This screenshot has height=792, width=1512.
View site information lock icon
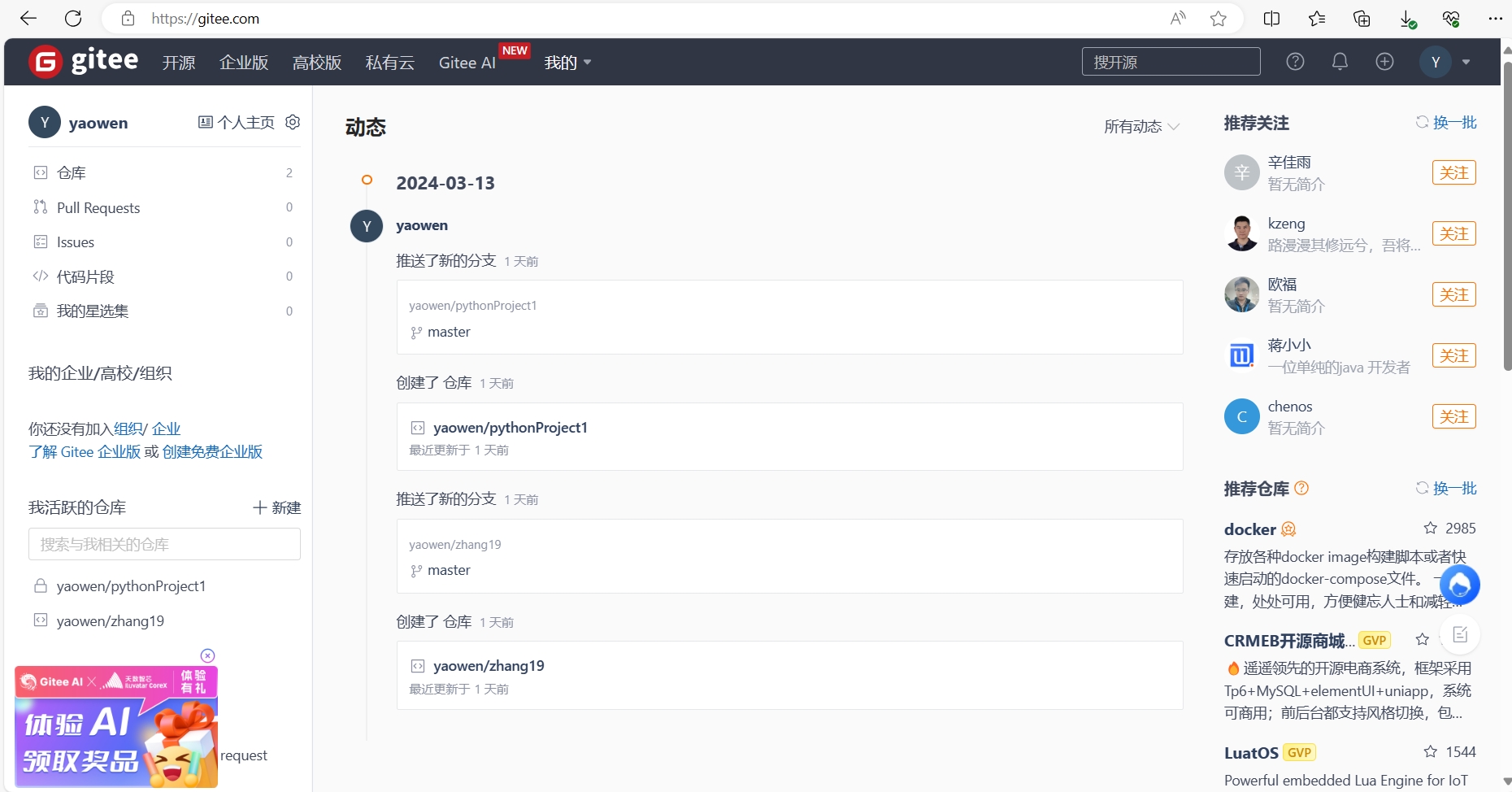128,19
